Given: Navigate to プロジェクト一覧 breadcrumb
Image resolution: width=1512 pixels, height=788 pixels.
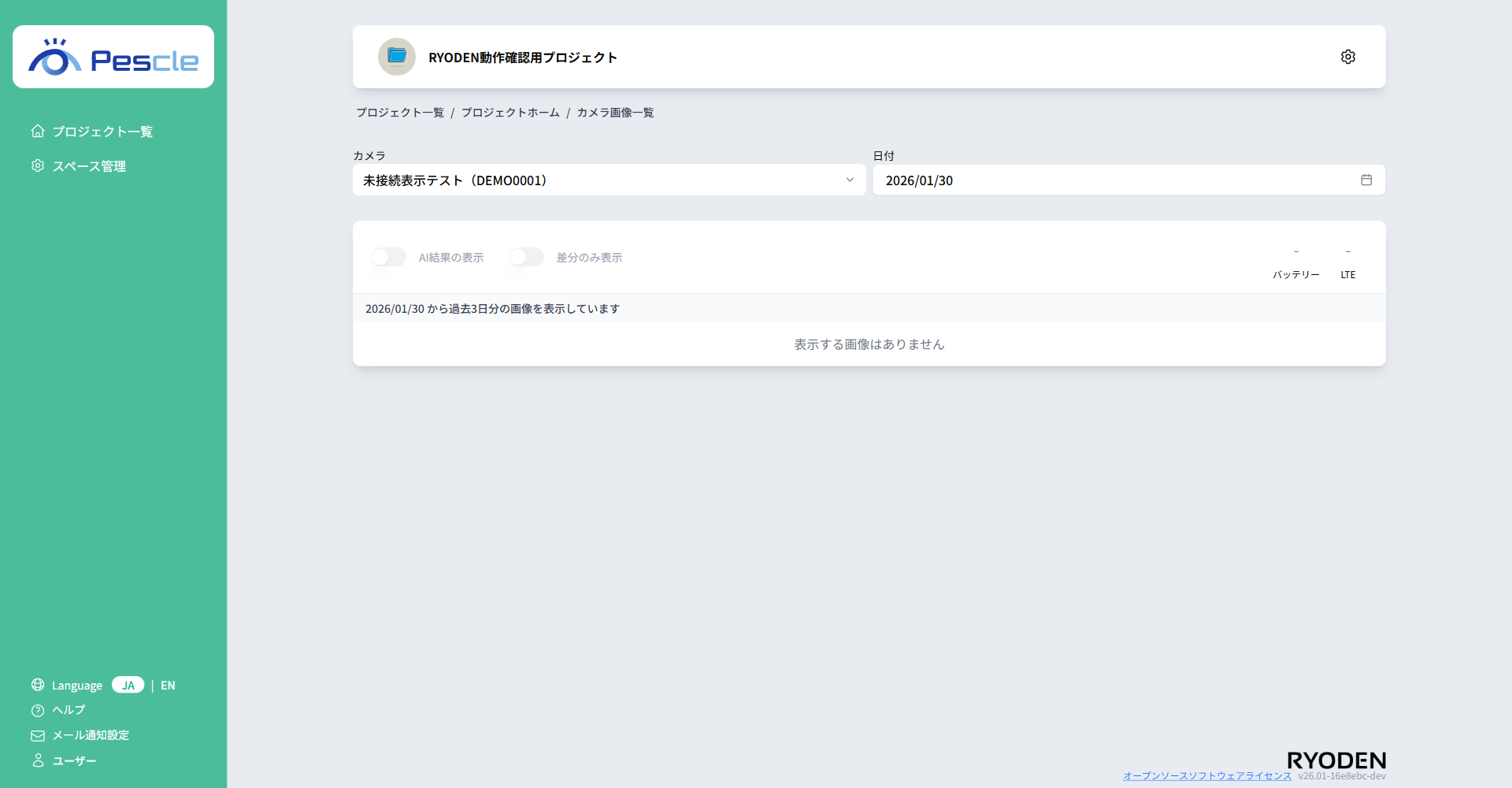Looking at the screenshot, I should 400,112.
